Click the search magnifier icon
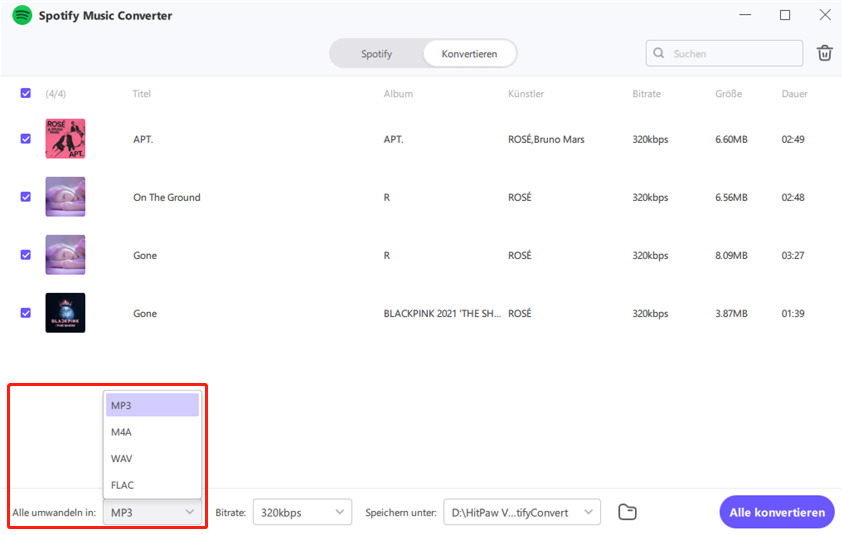The width and height of the screenshot is (842, 535). 659,53
